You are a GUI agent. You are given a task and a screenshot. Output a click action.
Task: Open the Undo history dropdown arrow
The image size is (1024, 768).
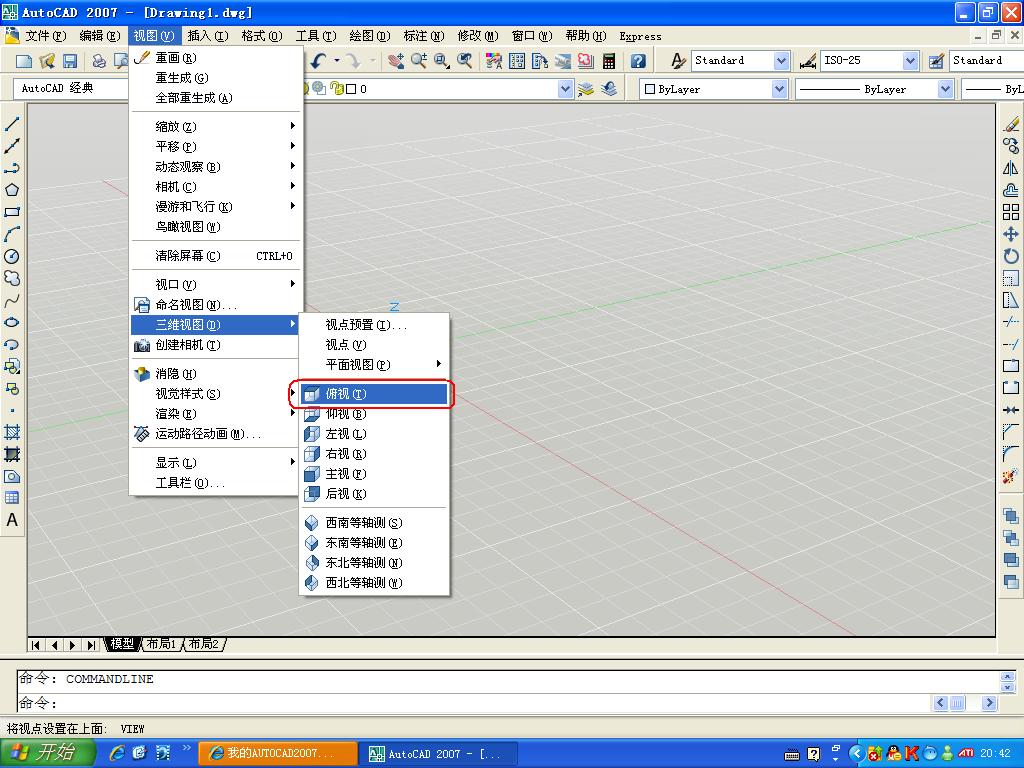coord(337,61)
